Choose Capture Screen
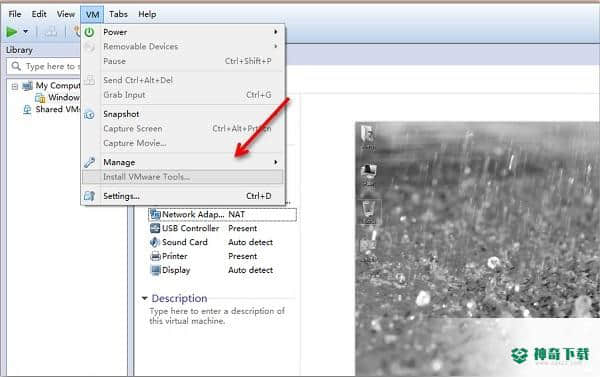Image resolution: width=600 pixels, height=377 pixels. (183, 129)
